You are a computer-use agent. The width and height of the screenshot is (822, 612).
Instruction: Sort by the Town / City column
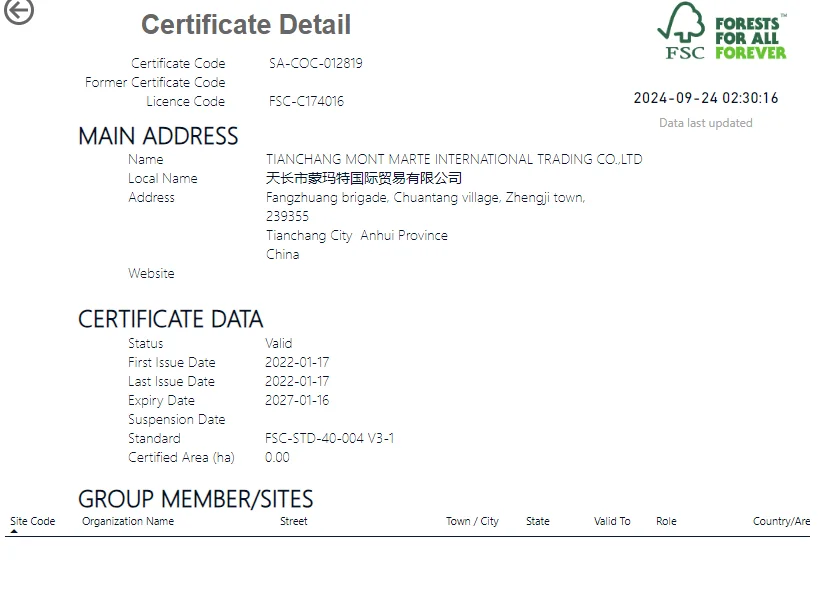coord(472,521)
